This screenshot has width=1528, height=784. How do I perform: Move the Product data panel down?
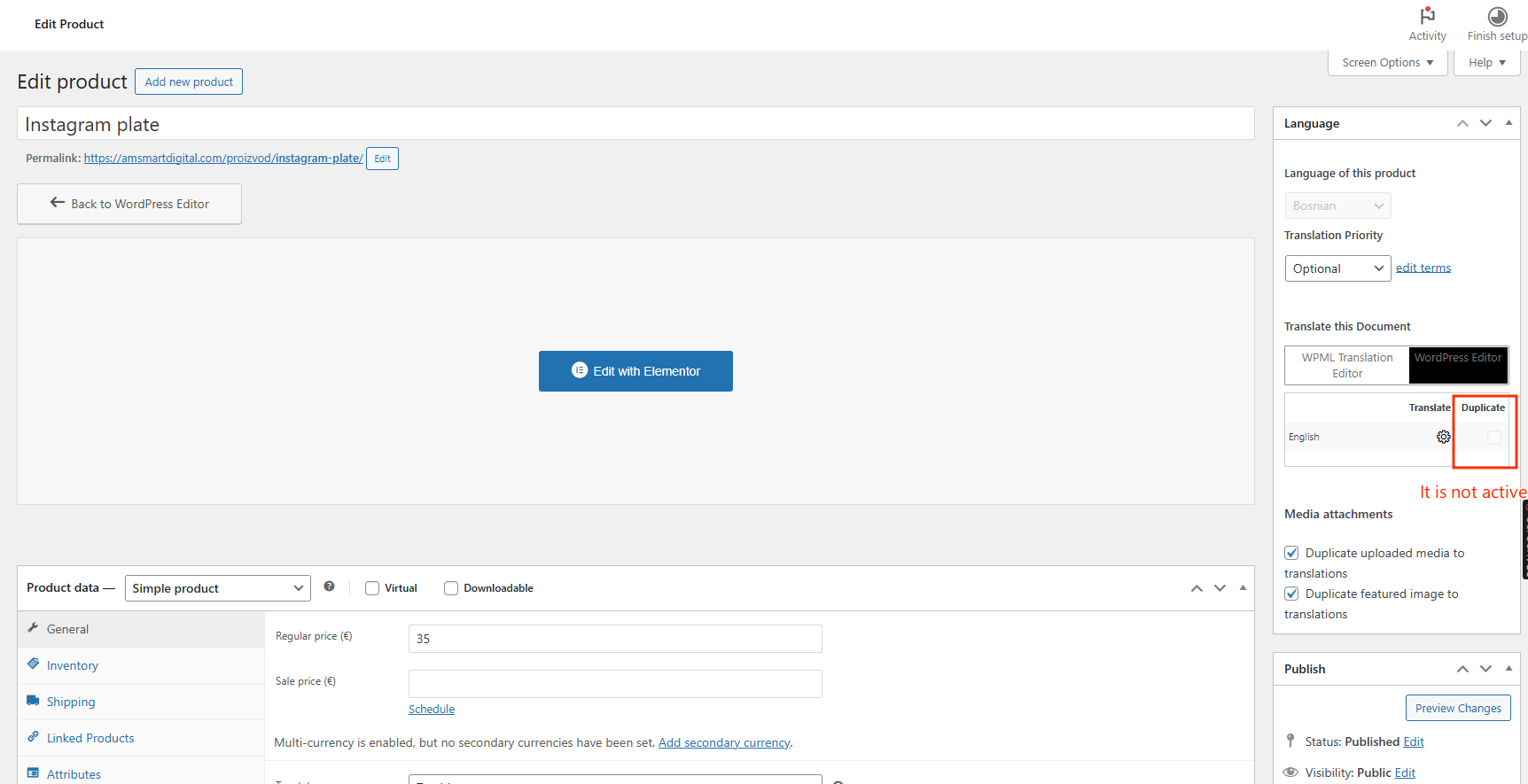pos(1220,588)
